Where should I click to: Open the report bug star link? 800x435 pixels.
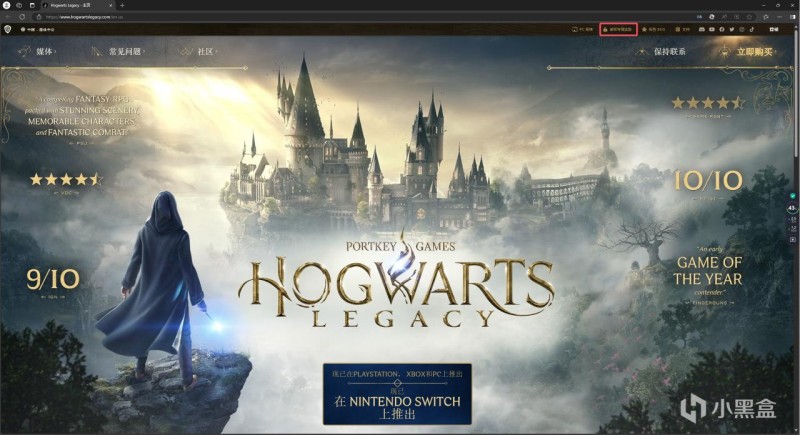click(653, 30)
